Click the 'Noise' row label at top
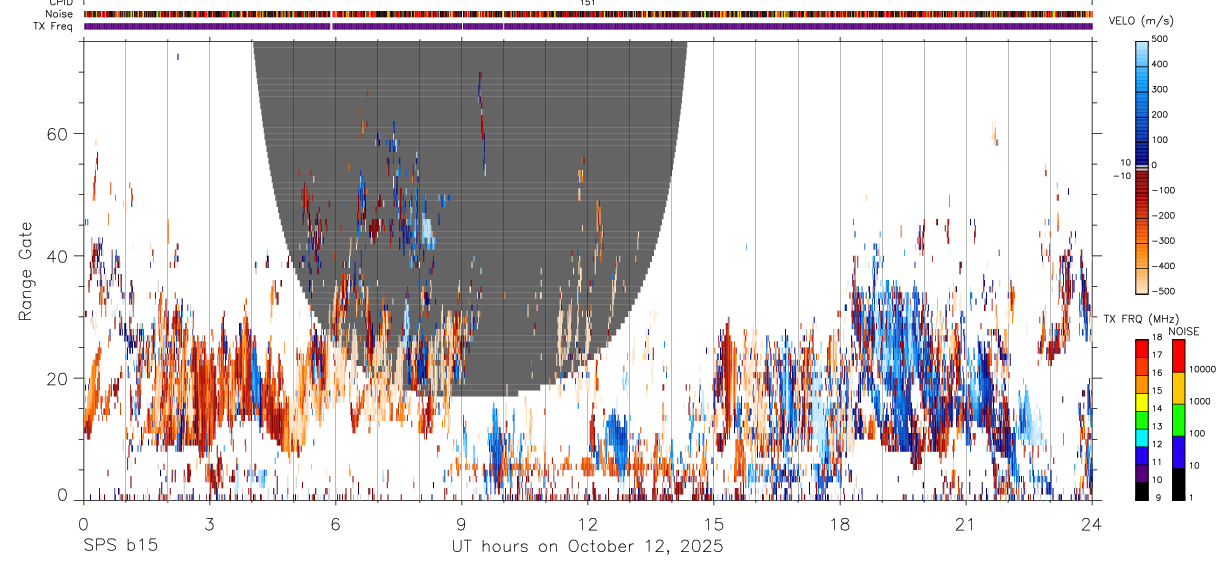Viewport: 1228px width, 567px height. (60, 14)
